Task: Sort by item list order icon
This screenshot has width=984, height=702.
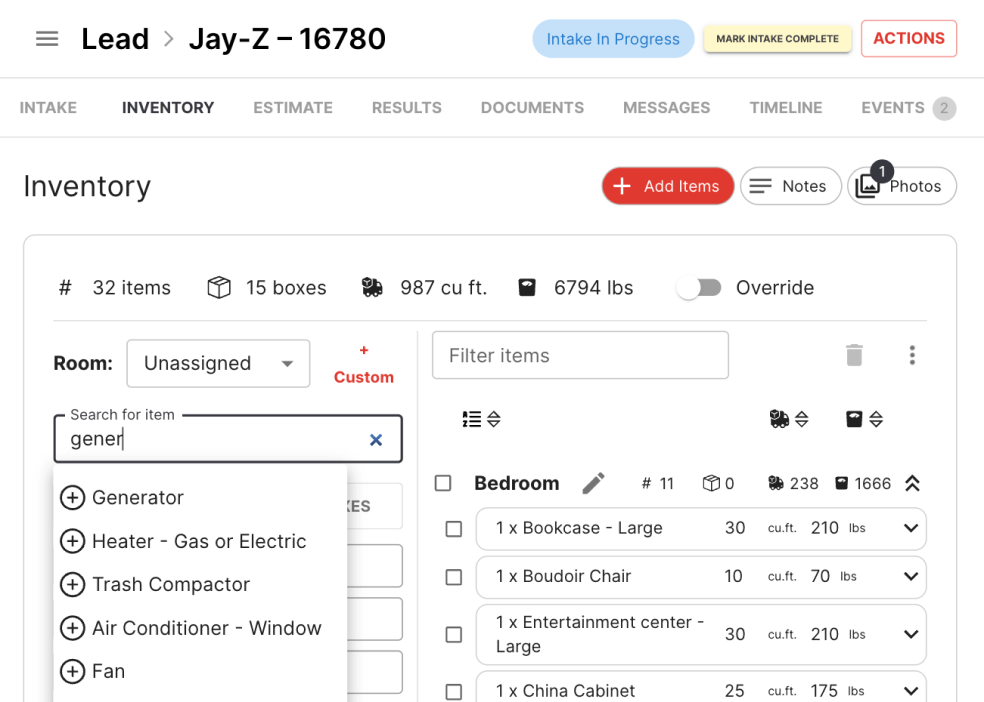Action: click(481, 419)
